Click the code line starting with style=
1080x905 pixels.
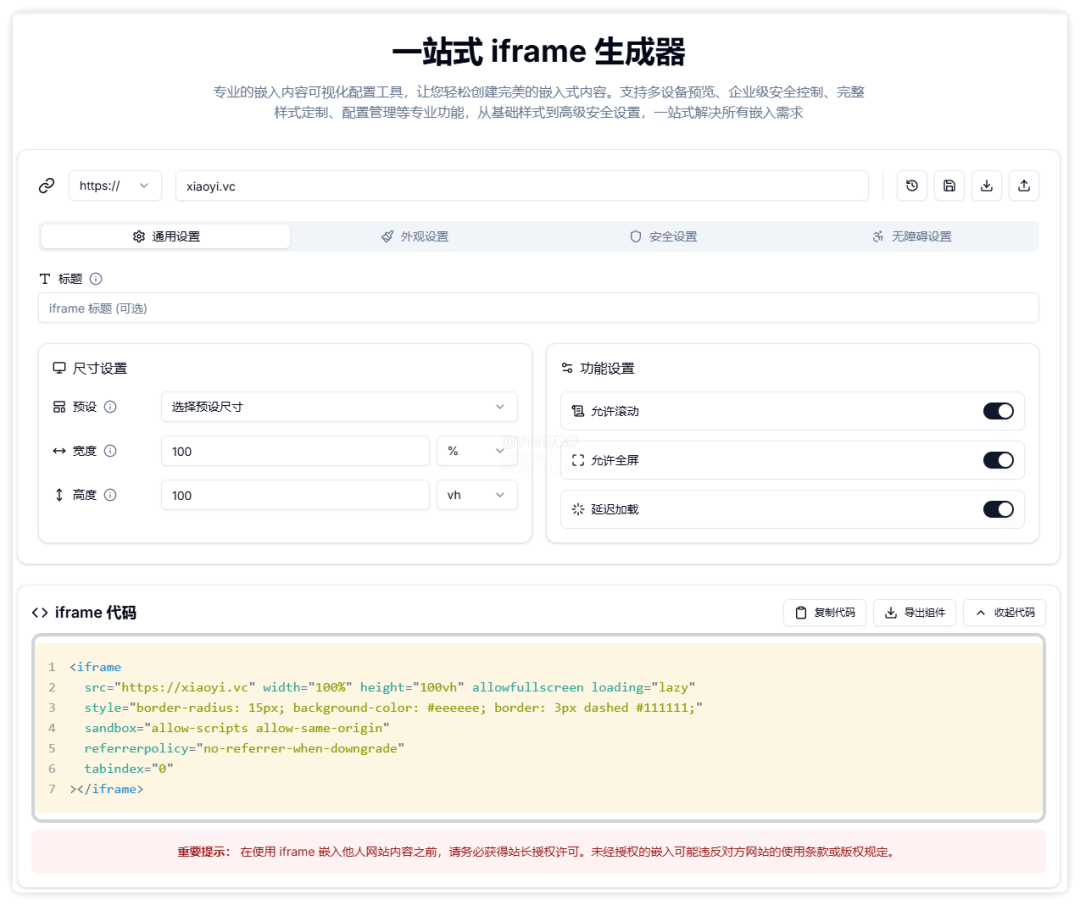point(393,708)
